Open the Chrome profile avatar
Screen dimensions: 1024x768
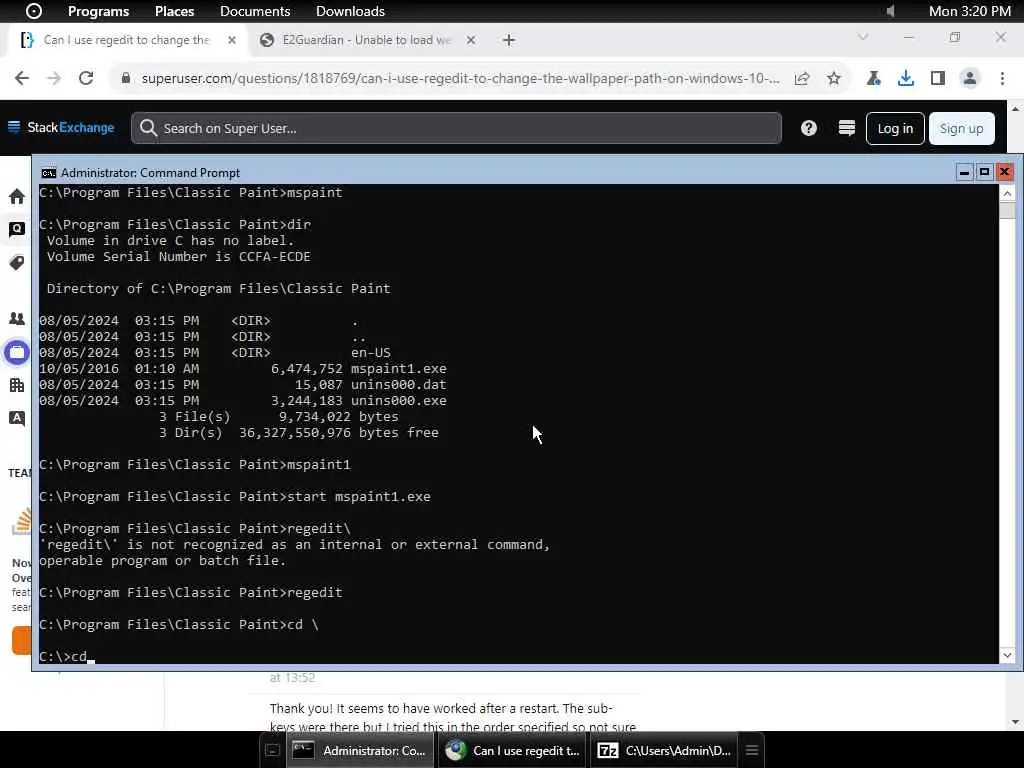[970, 78]
